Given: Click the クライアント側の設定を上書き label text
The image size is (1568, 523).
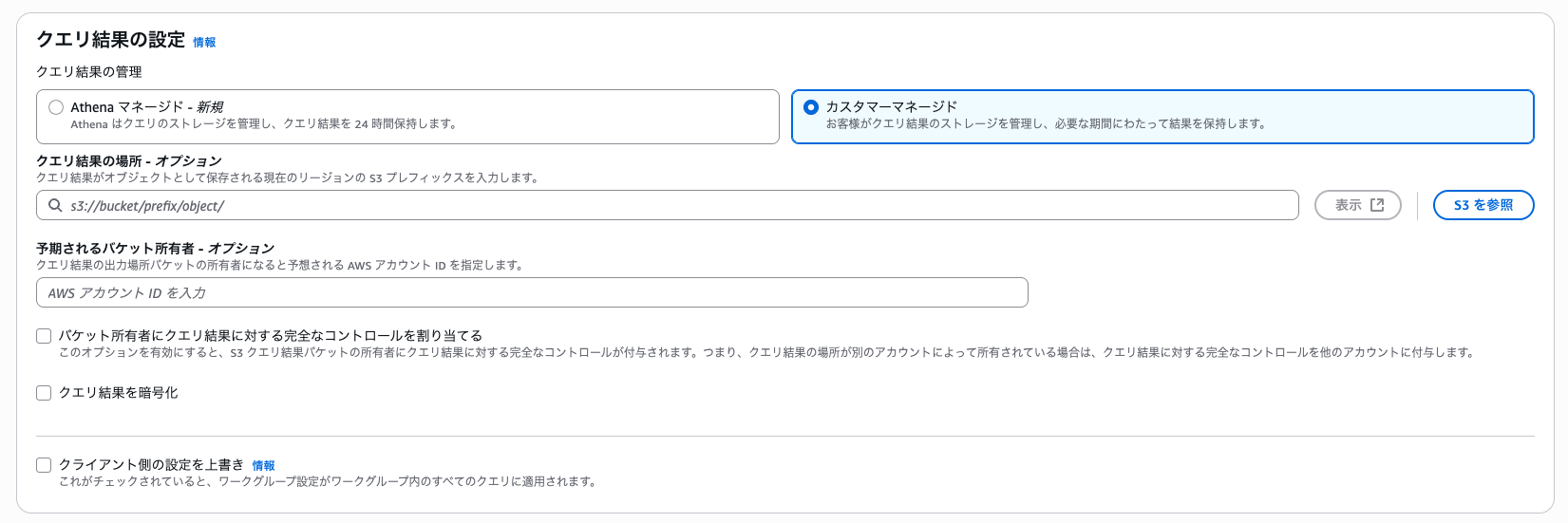Looking at the screenshot, I should [151, 465].
